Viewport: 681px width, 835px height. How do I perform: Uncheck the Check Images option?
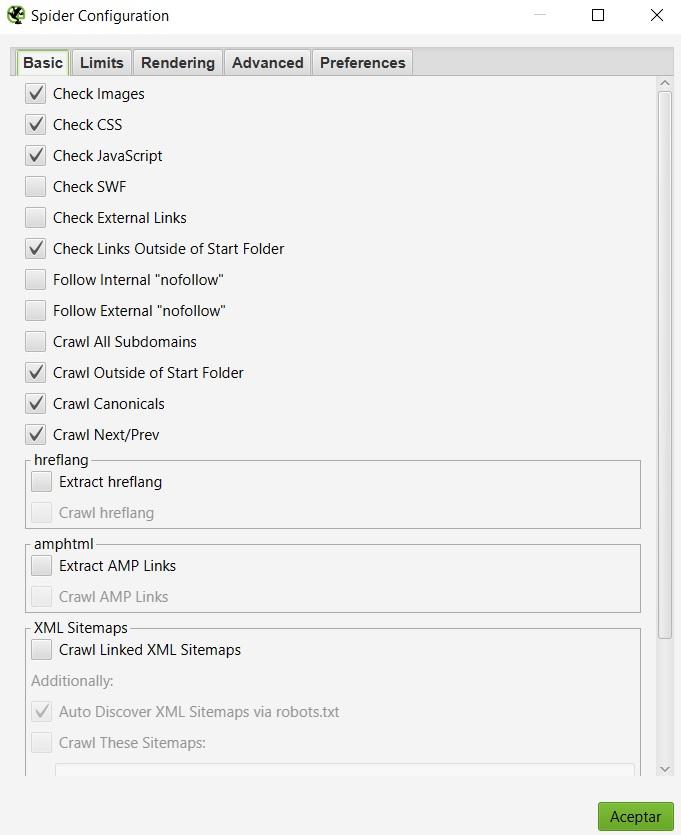(x=36, y=94)
